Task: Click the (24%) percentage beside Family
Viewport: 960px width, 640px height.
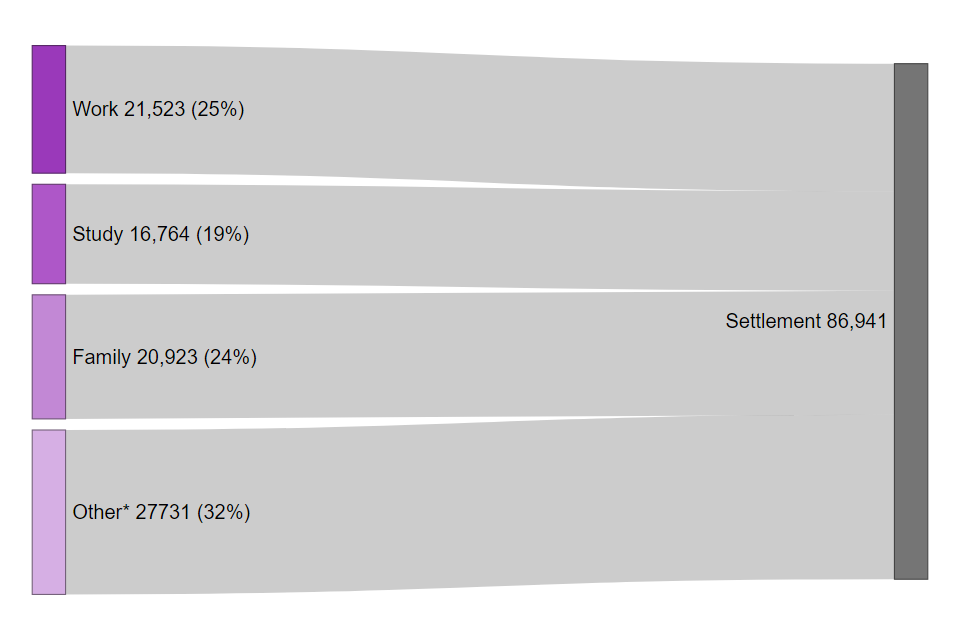Action: (230, 357)
